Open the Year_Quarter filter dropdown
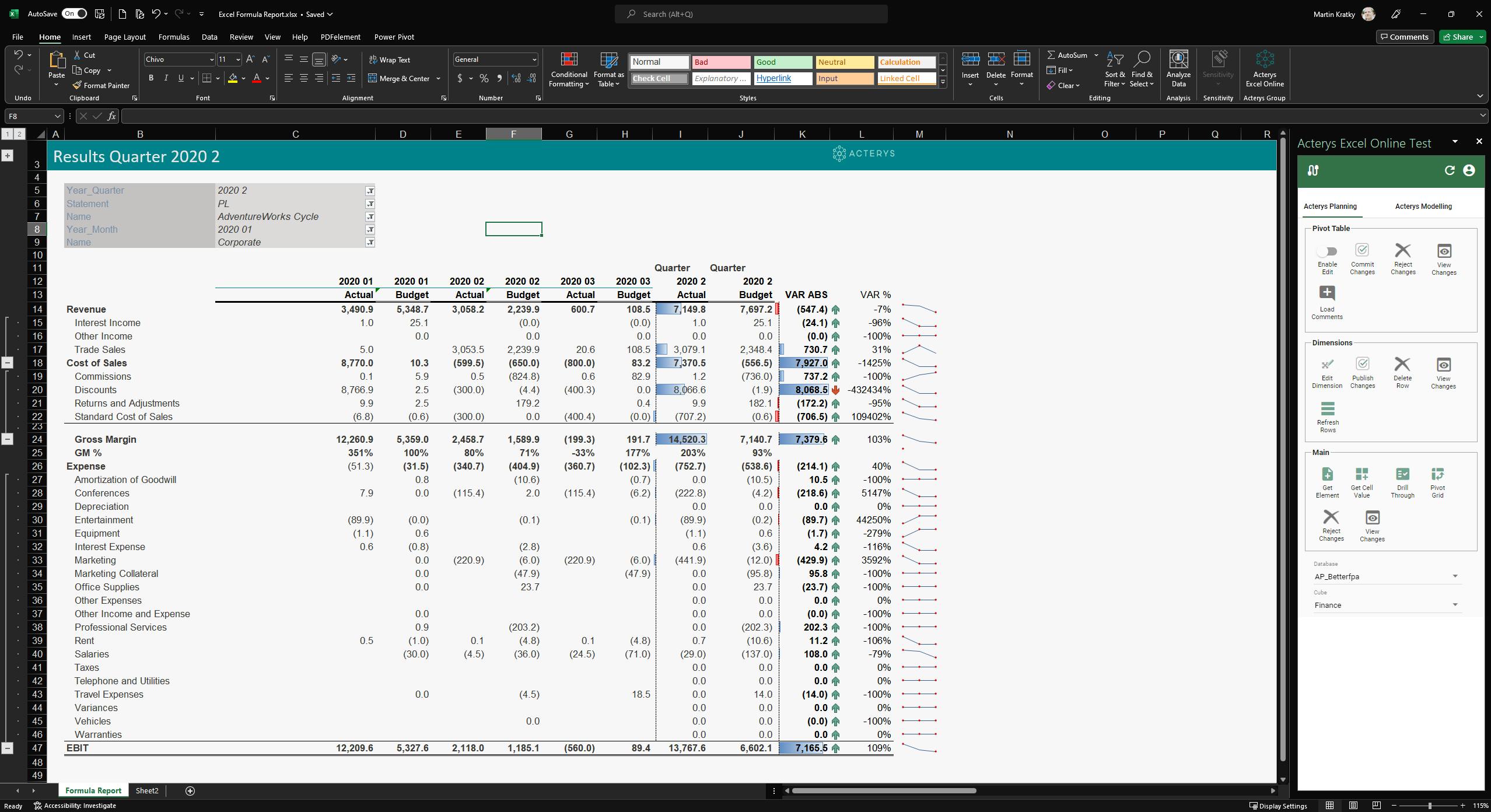 pyautogui.click(x=370, y=191)
